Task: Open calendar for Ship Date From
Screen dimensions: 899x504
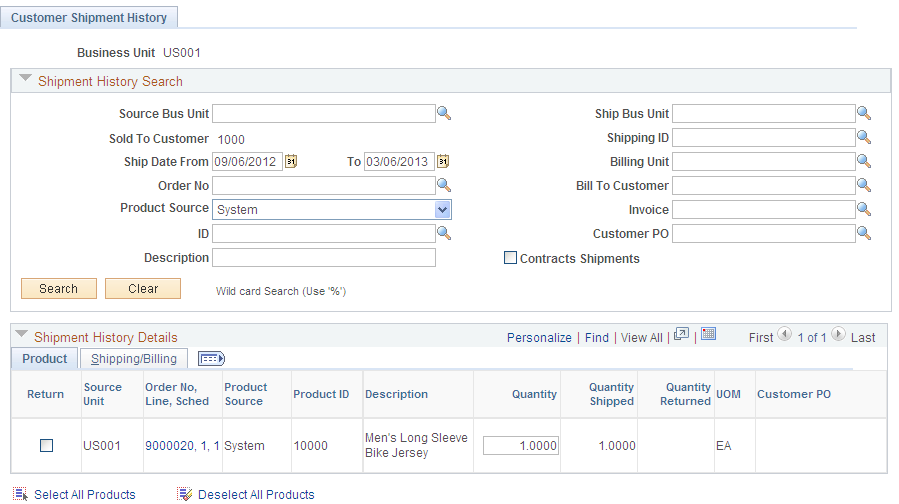Action: [291, 162]
